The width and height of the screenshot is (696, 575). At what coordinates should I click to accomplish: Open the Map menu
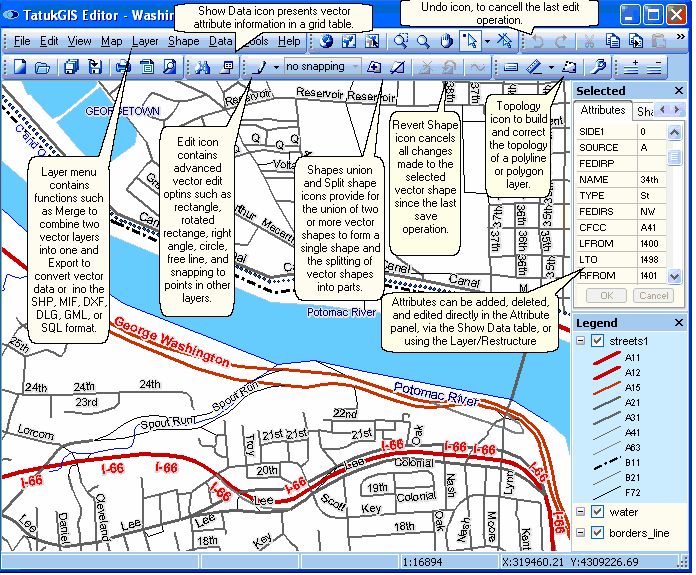pyautogui.click(x=111, y=41)
